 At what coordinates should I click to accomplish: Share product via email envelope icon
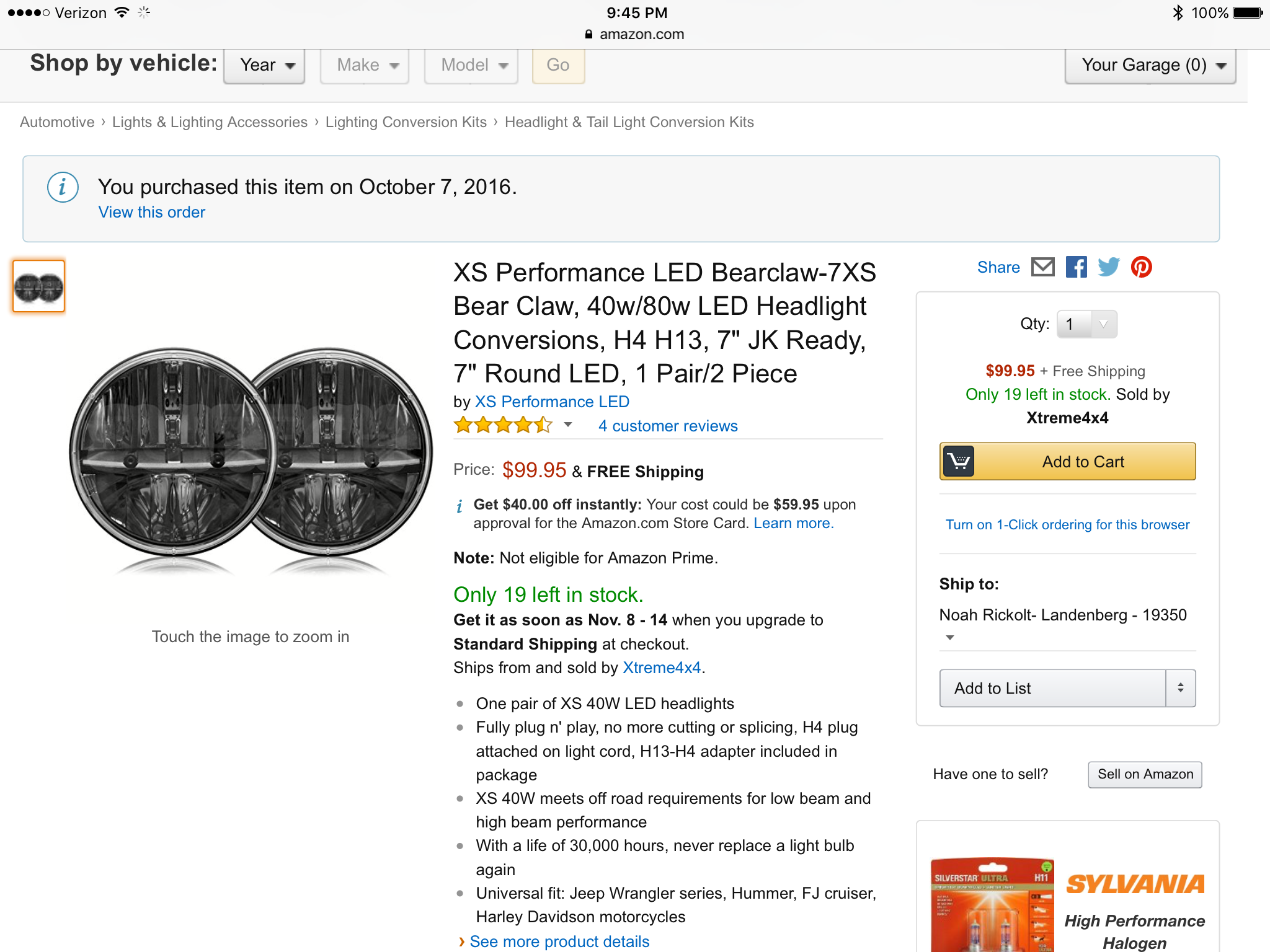click(1042, 267)
